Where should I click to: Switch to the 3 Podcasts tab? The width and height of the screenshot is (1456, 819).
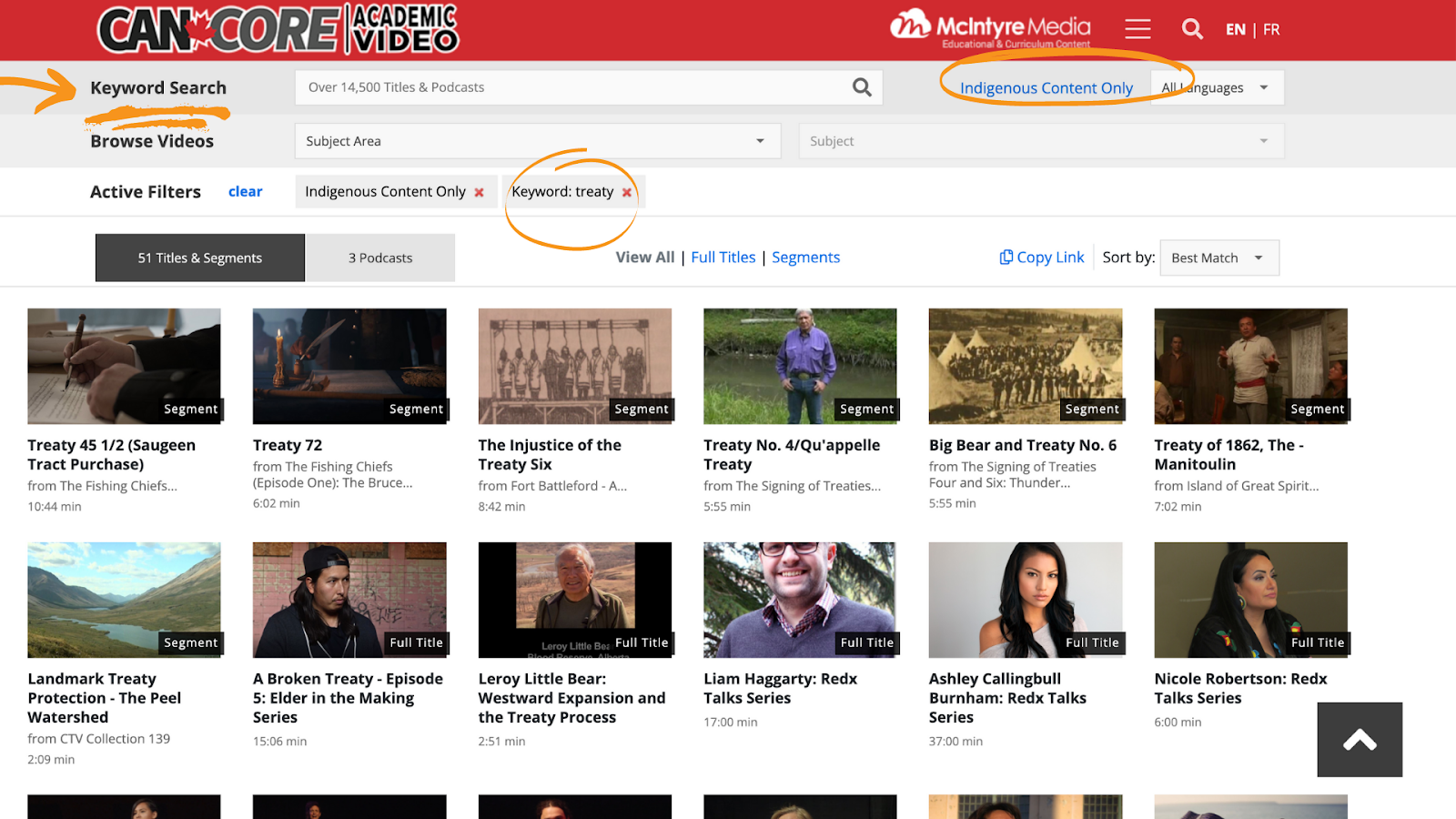pos(380,258)
